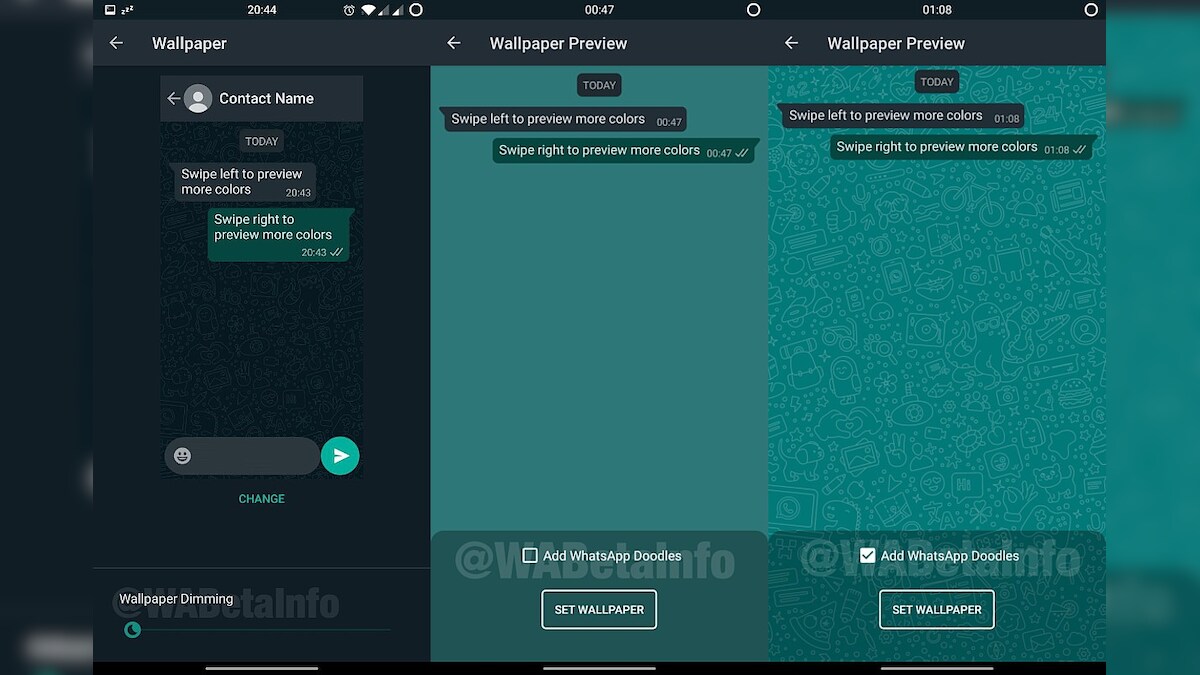
Task: Tap the message input field
Action: 250,455
